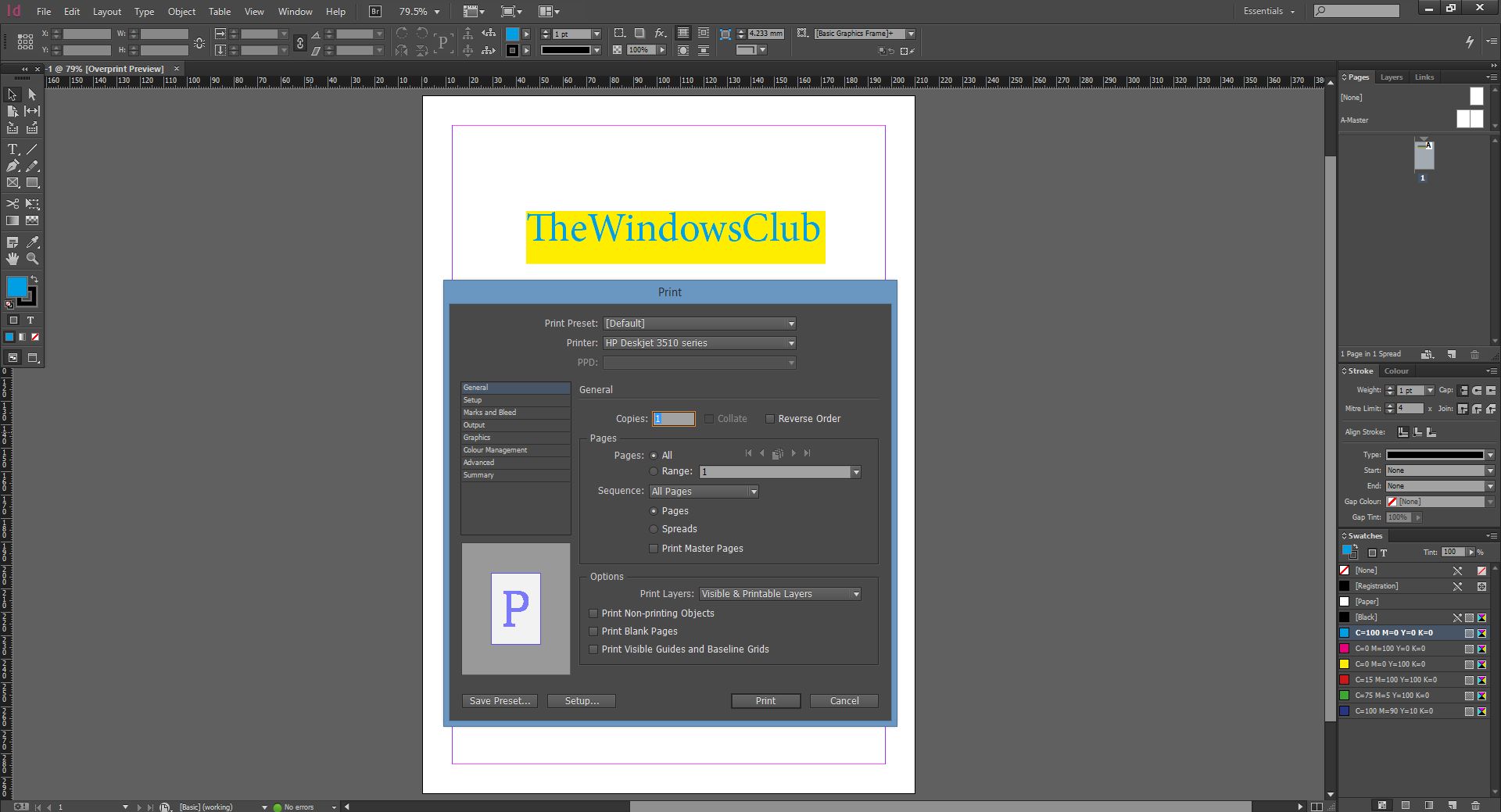Viewport: 1501px width, 812px height.
Task: Select the Type tool
Action: pyautogui.click(x=13, y=149)
